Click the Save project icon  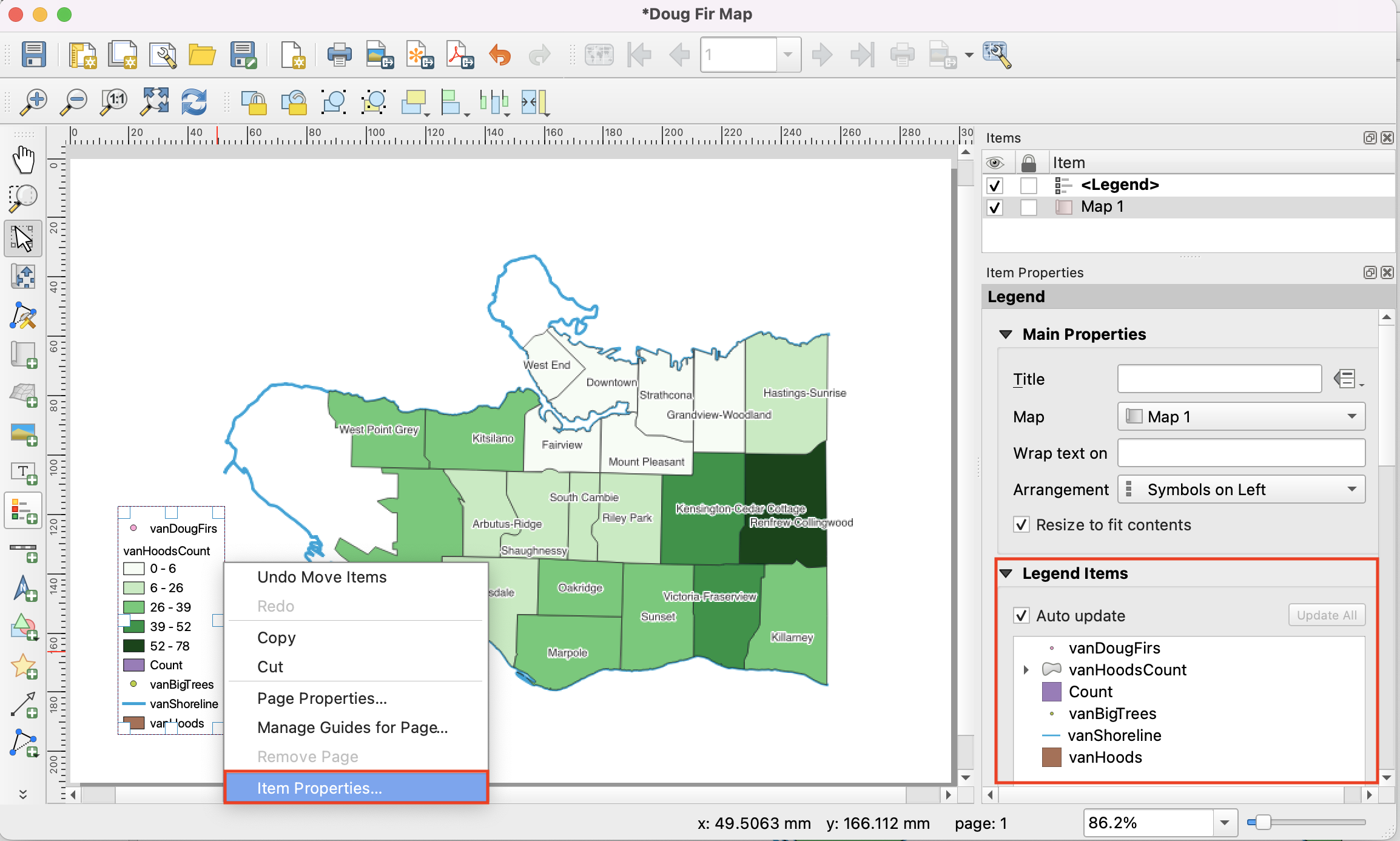tap(34, 55)
